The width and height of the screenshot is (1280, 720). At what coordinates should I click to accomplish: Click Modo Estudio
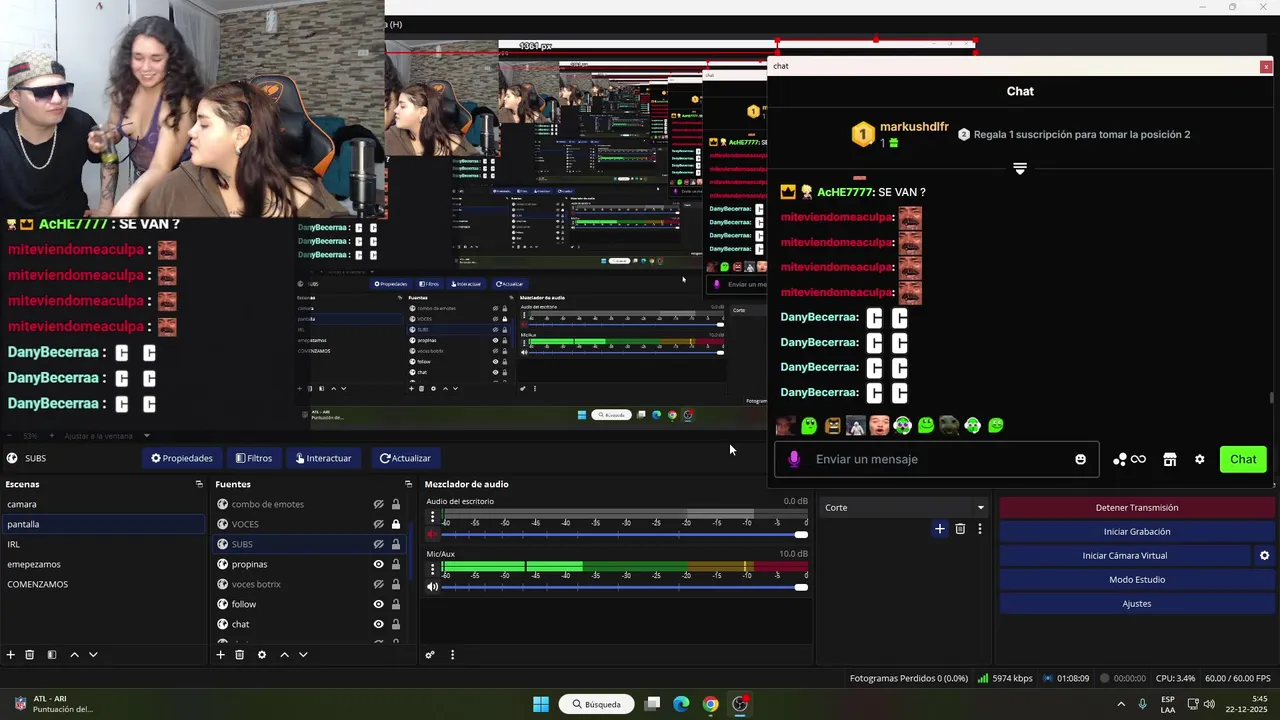coord(1137,580)
